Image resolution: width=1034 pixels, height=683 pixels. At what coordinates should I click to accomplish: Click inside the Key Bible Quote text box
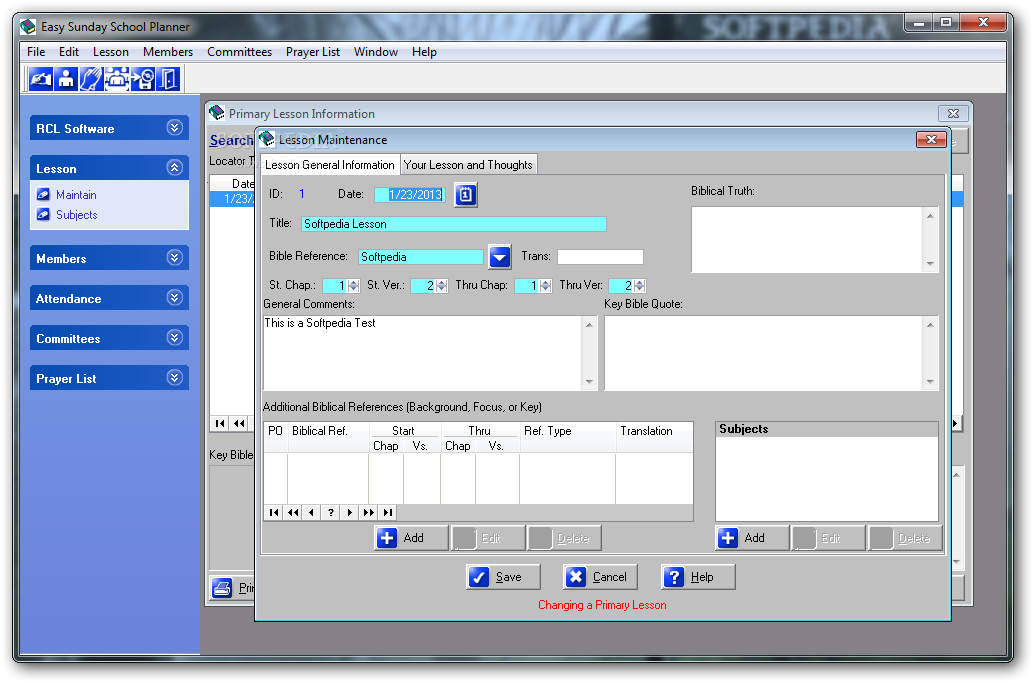764,353
